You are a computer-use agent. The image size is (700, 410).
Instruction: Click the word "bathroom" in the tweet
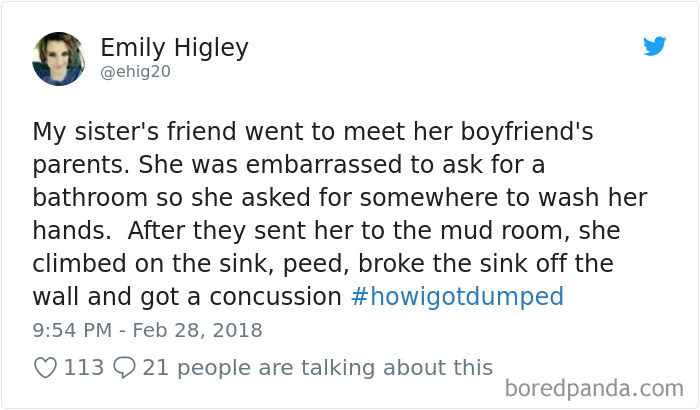pos(90,198)
